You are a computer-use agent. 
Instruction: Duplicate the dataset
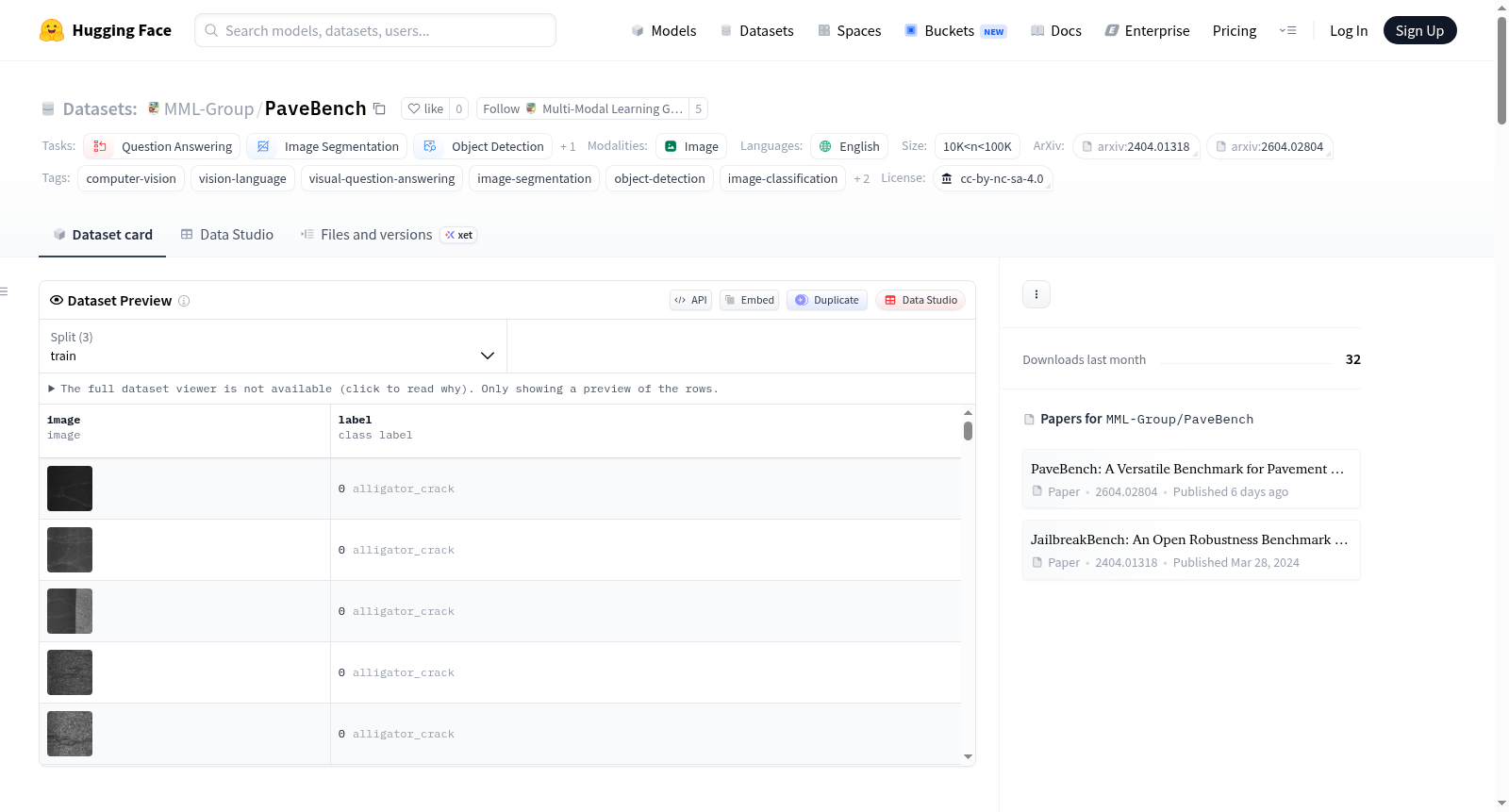point(827,300)
